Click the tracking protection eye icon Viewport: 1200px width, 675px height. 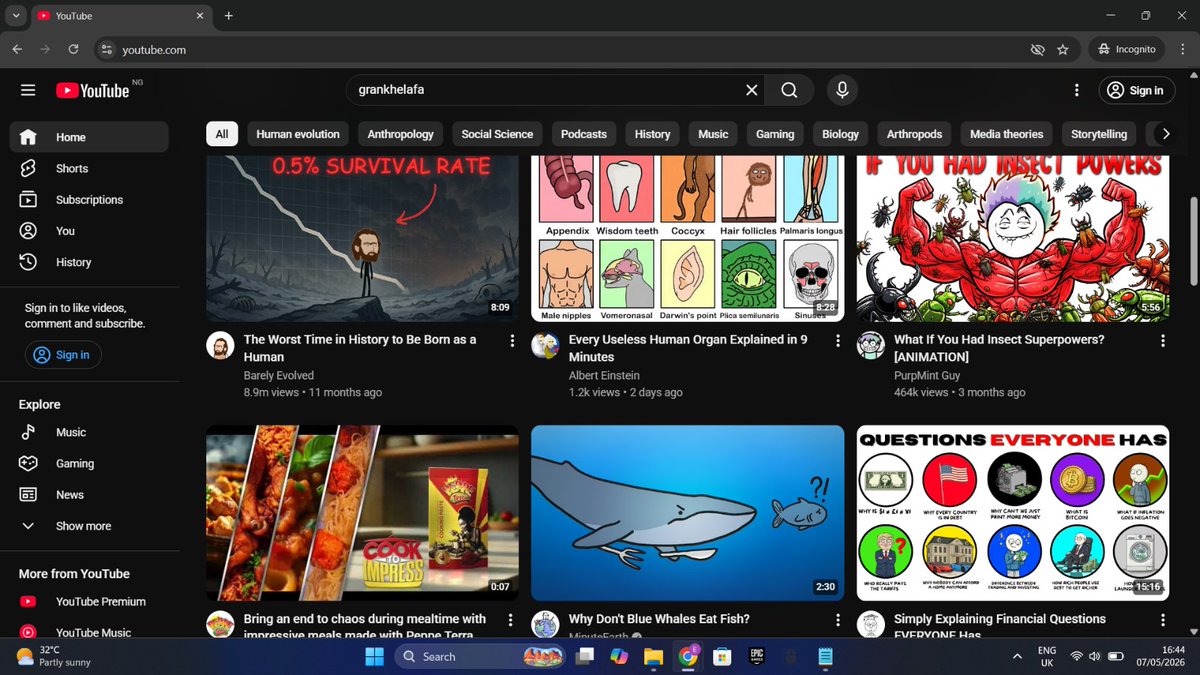(x=1037, y=49)
